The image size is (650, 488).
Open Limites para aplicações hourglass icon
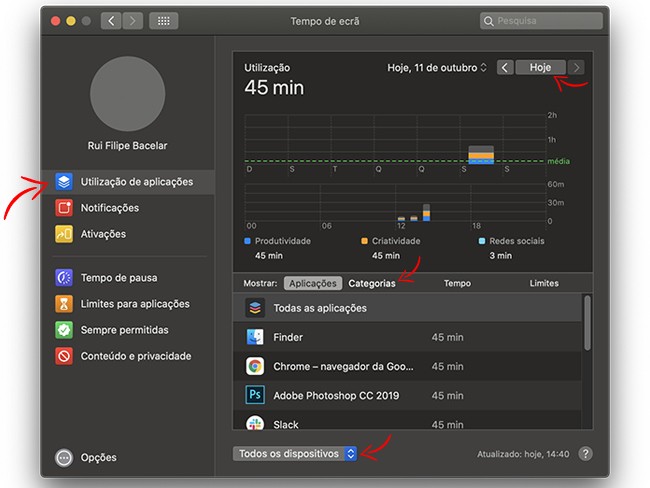[64, 304]
